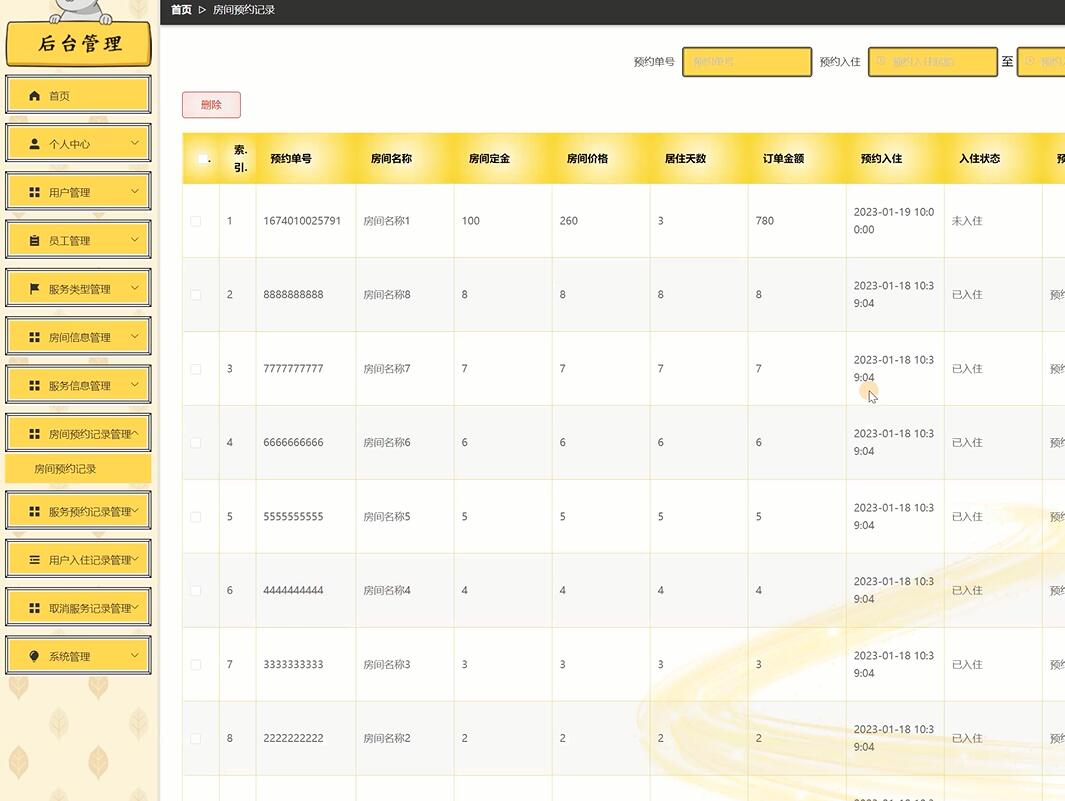Expand the 服务预约记录管理 menu chevron
Screen dimensions: 1065x801
pos(135,510)
